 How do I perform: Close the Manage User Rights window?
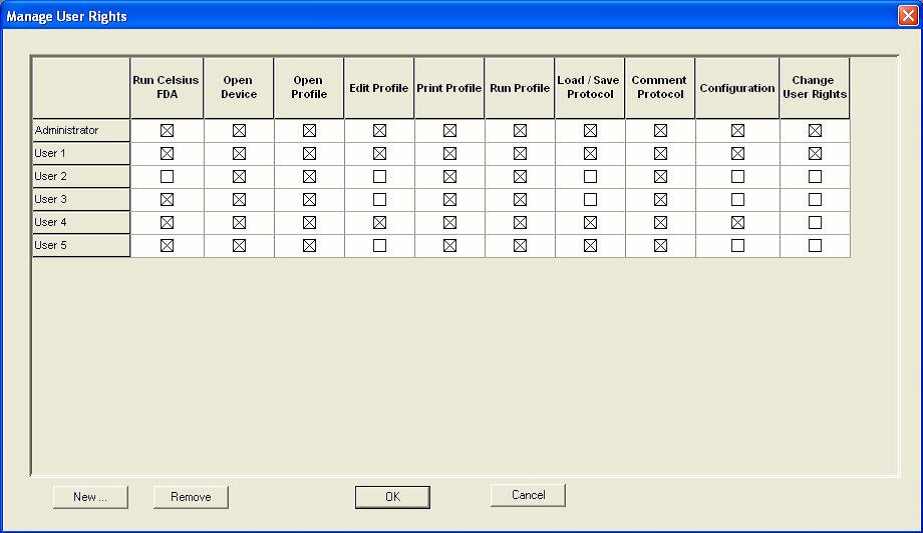[907, 16]
